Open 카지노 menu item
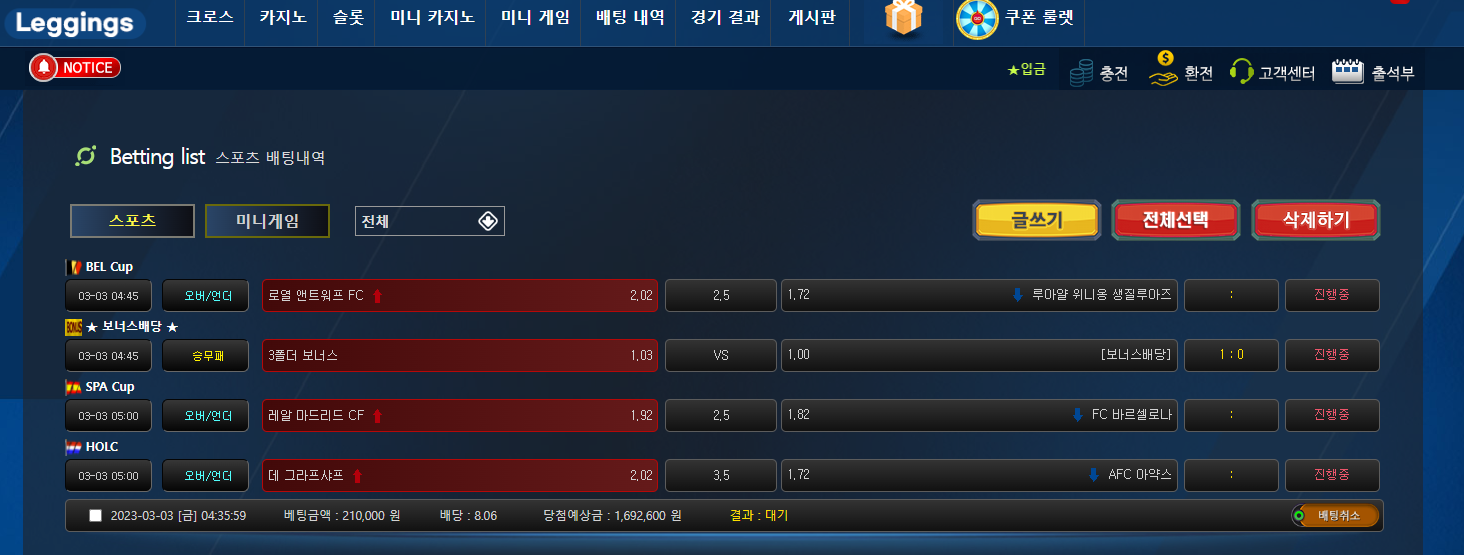 pyautogui.click(x=283, y=17)
